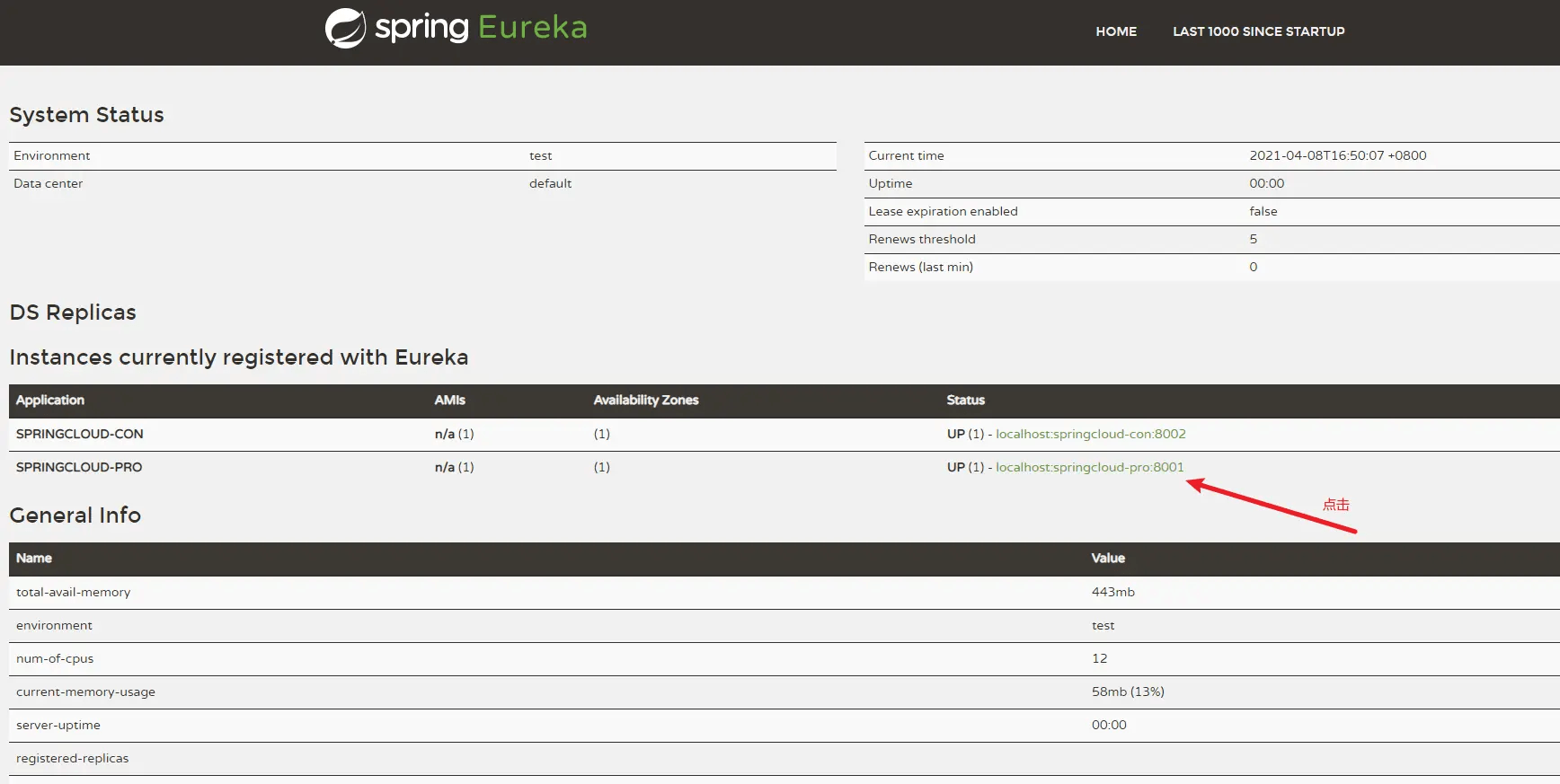Click the System Status heading
Screen dimensions: 1560x784
[x=86, y=115]
